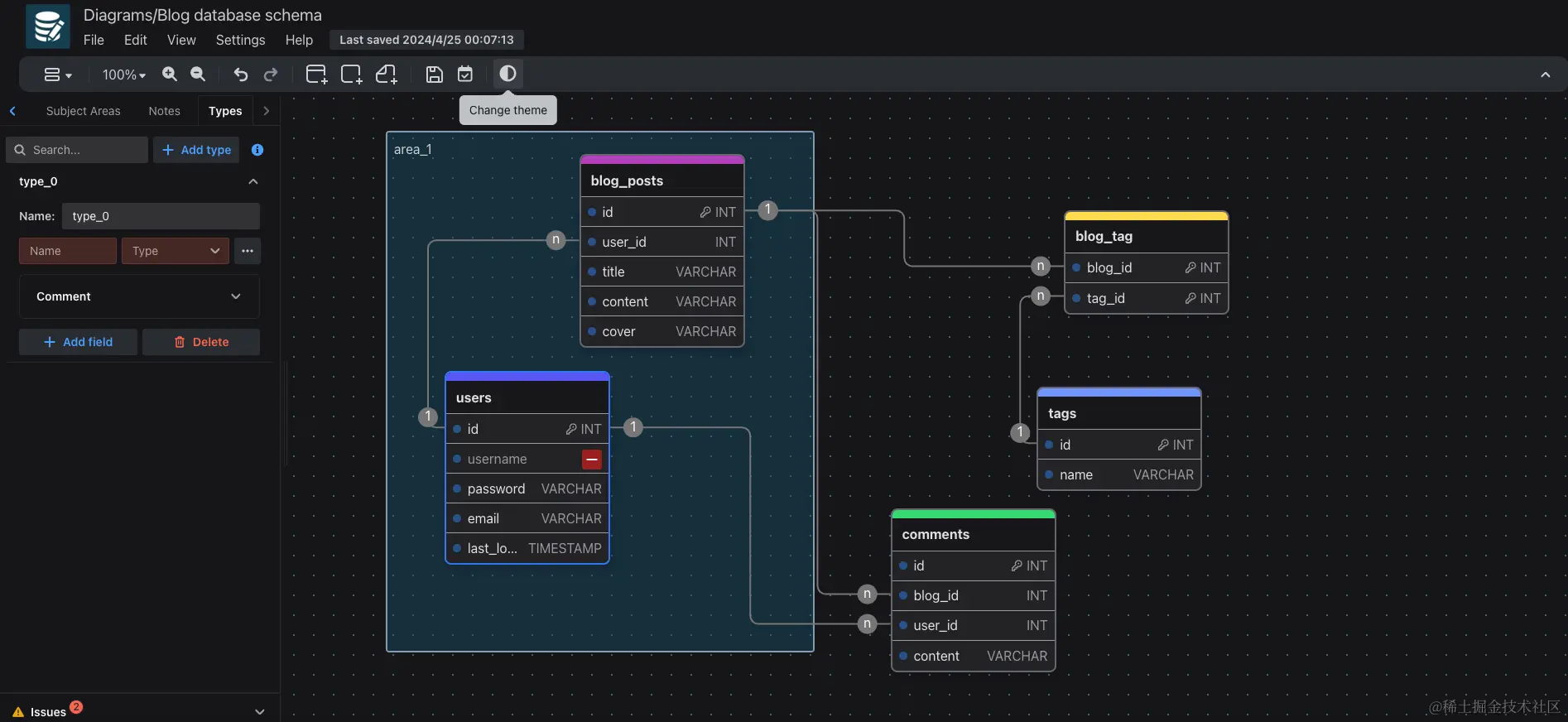Select the Types tab

point(225,111)
